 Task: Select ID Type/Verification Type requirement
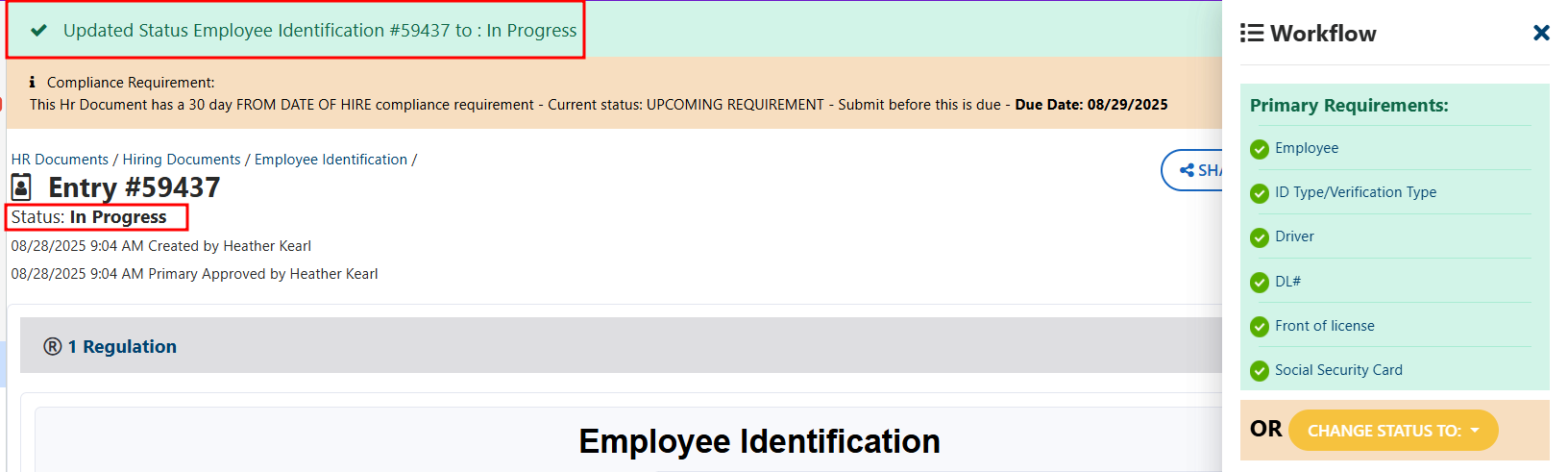click(1355, 192)
